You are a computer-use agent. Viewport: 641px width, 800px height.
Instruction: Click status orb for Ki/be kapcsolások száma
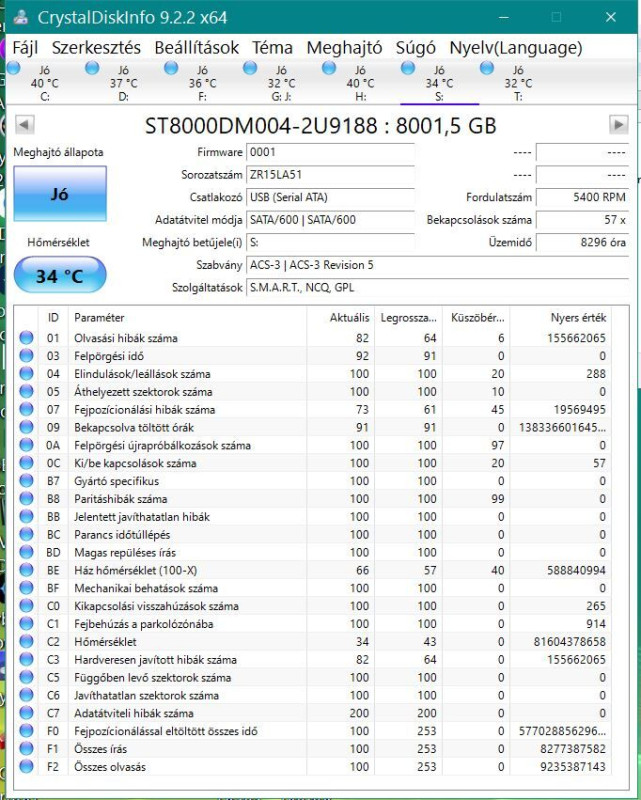26,463
